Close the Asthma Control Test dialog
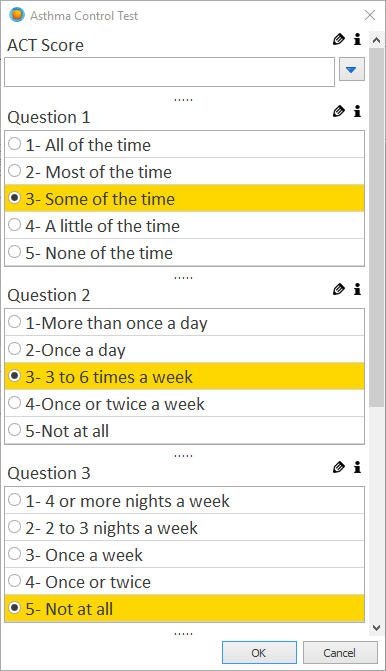The height and width of the screenshot is (671, 386). 370,15
